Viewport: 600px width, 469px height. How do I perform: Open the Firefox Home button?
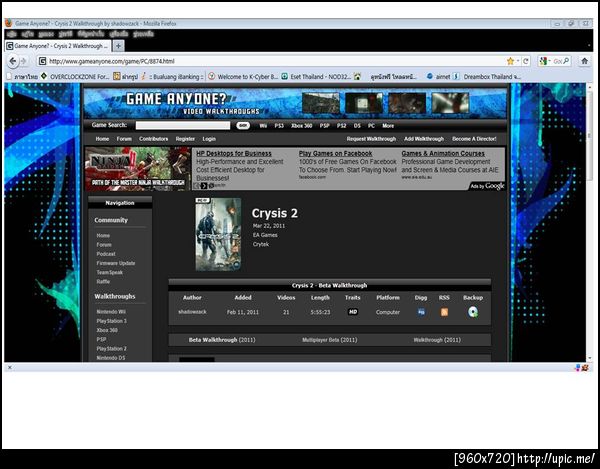point(584,61)
